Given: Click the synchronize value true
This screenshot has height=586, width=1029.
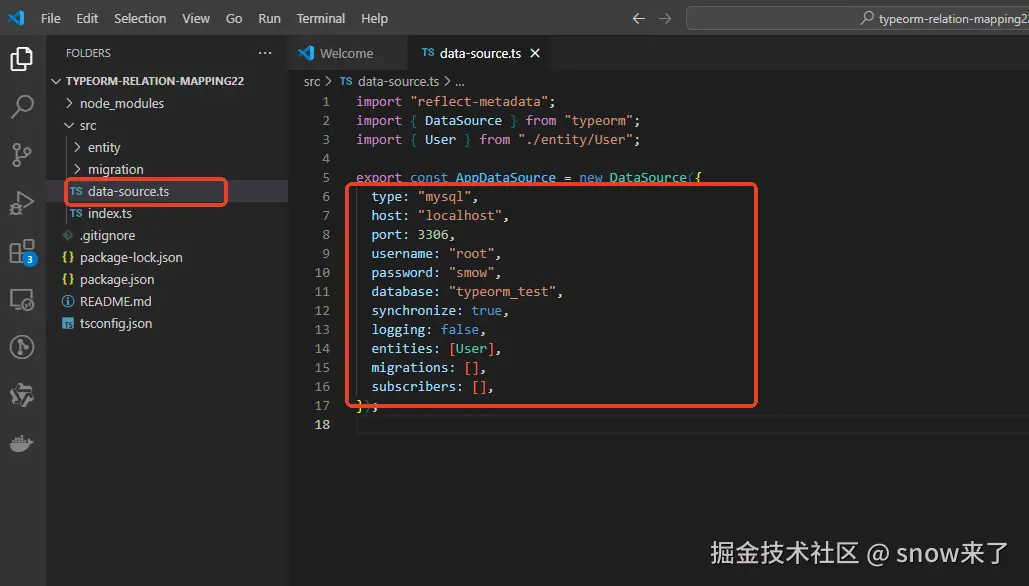Looking at the screenshot, I should [486, 311].
